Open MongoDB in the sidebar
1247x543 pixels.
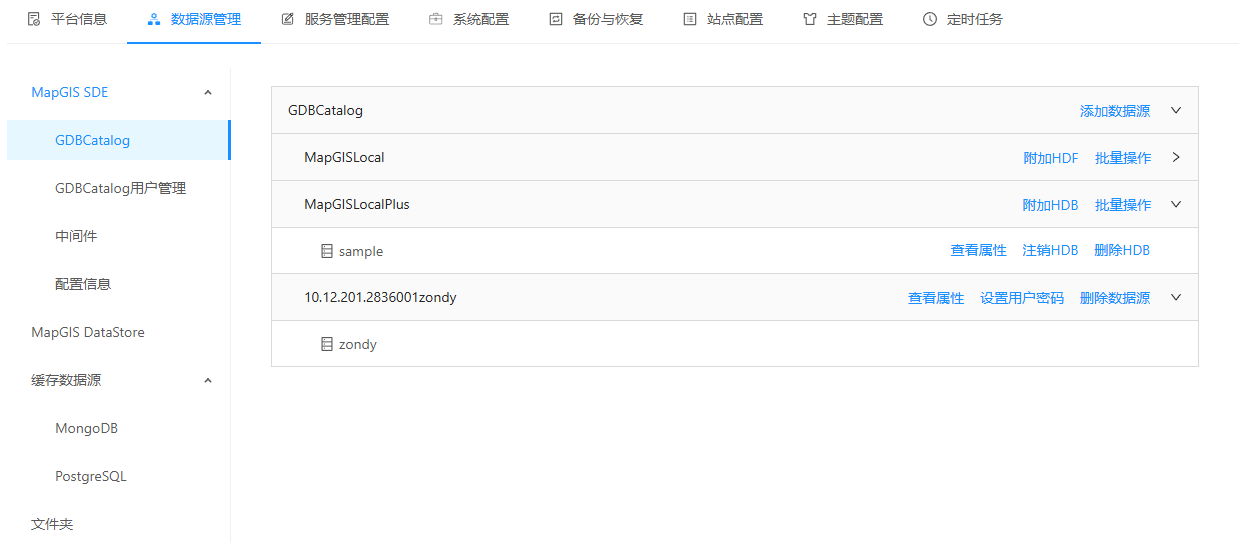pyautogui.click(x=86, y=428)
